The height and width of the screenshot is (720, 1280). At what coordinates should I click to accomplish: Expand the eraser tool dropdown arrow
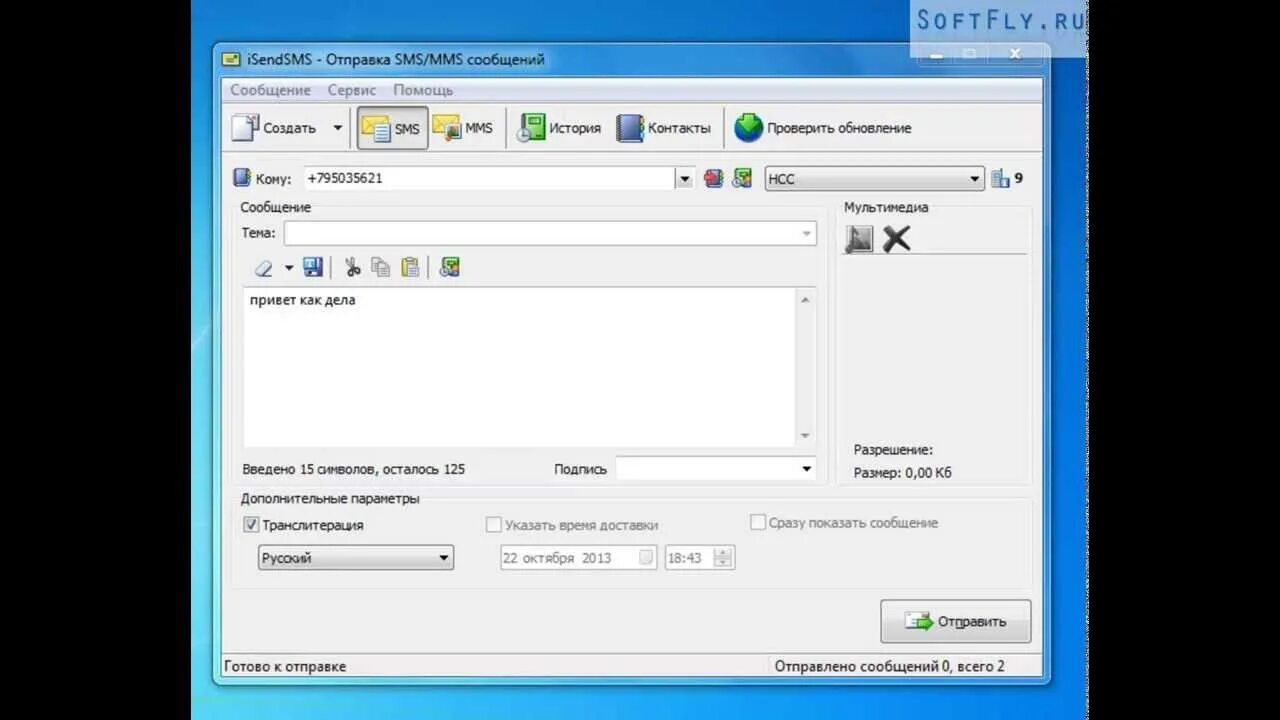(x=289, y=267)
